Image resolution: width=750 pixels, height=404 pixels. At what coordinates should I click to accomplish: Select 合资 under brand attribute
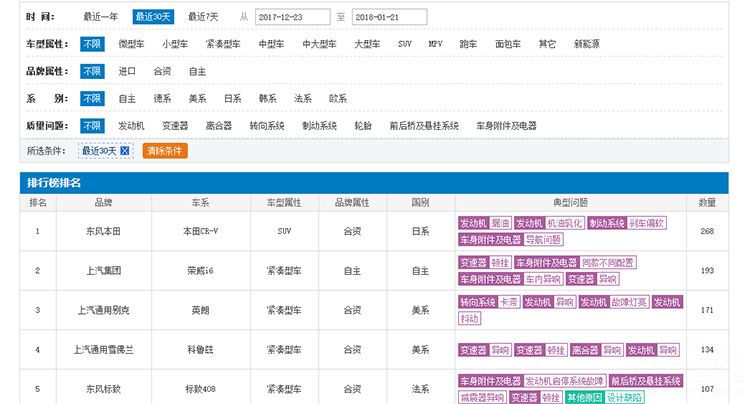point(162,71)
